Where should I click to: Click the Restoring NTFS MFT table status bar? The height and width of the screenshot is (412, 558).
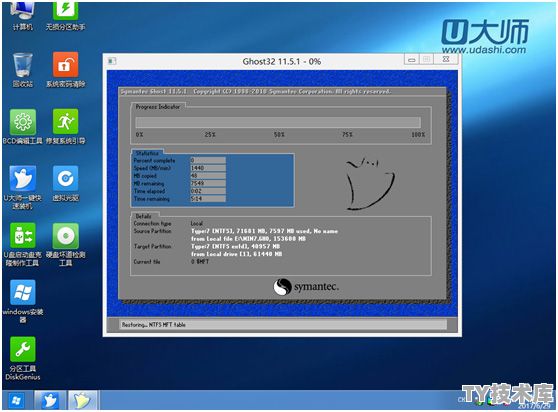tap(283, 324)
